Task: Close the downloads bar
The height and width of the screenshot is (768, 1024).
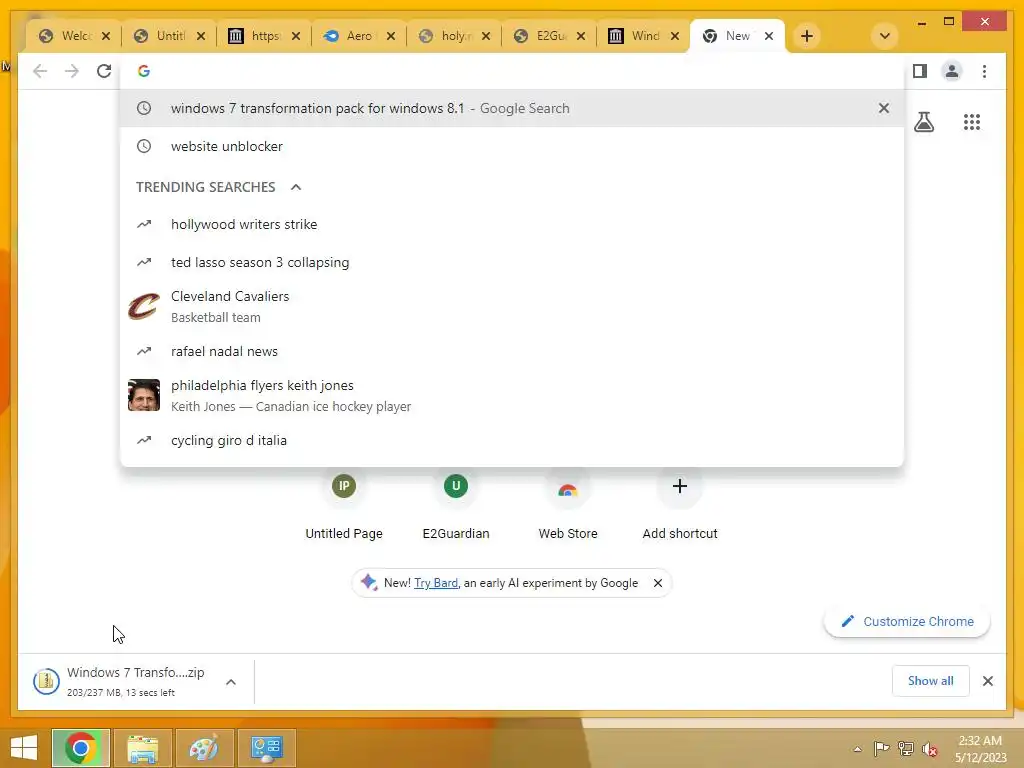Action: (987, 680)
